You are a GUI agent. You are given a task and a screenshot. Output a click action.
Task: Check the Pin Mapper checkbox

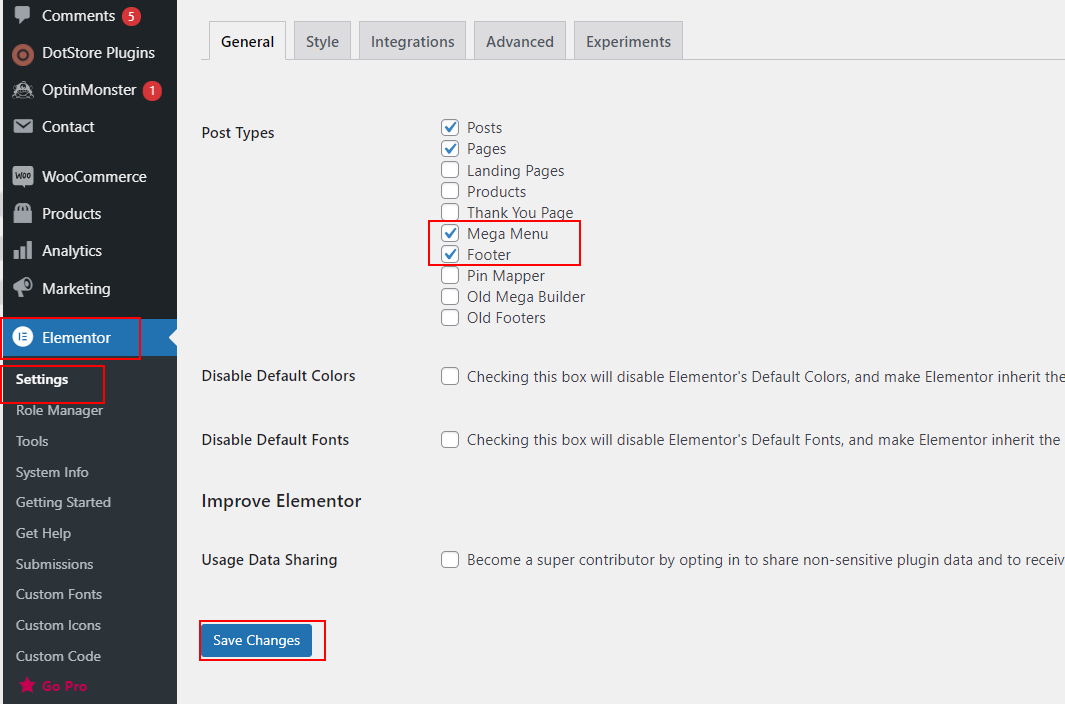pos(450,275)
